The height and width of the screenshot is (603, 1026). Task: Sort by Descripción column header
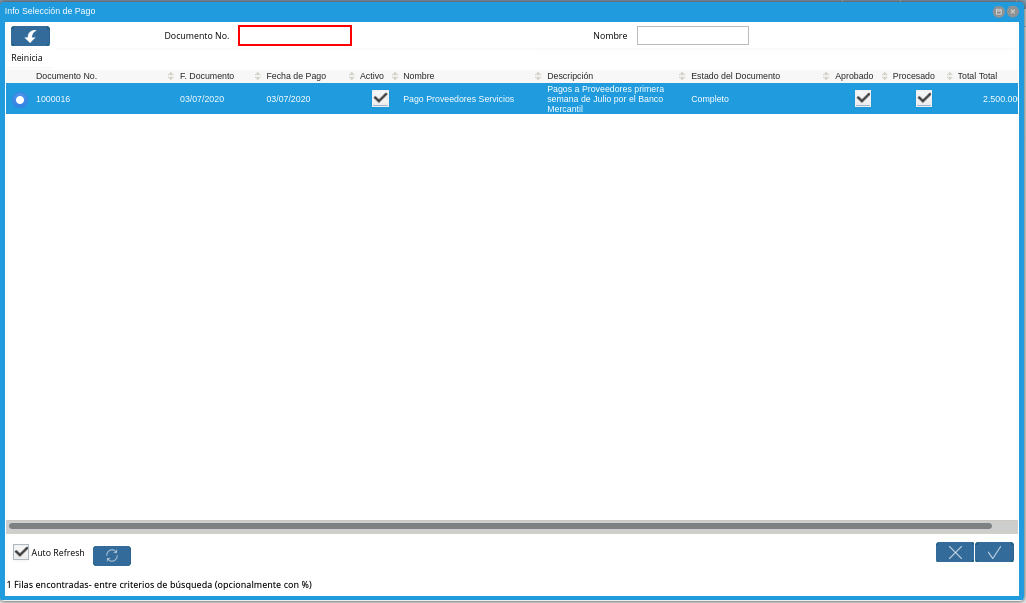[570, 76]
